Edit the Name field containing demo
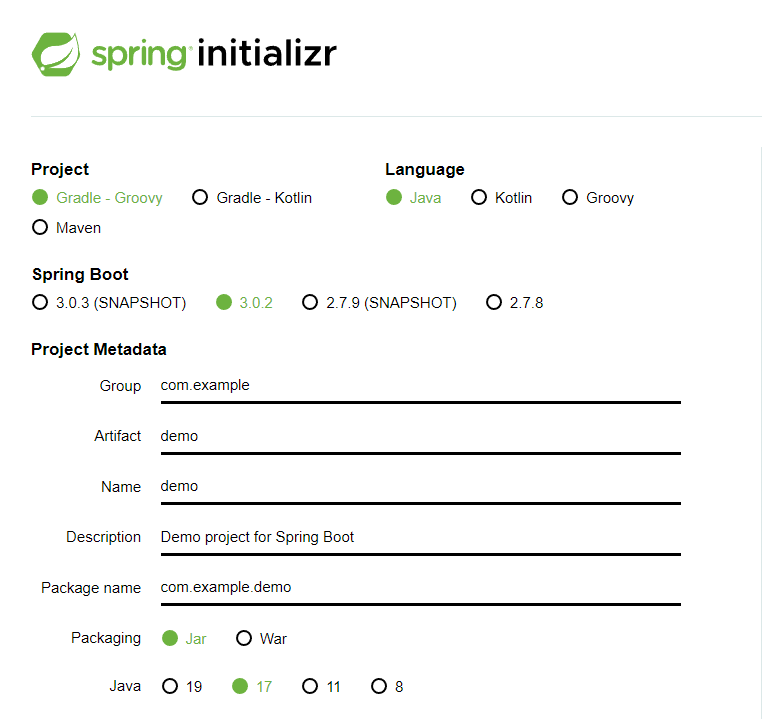Image resolution: width=762 pixels, height=719 pixels. point(420,488)
